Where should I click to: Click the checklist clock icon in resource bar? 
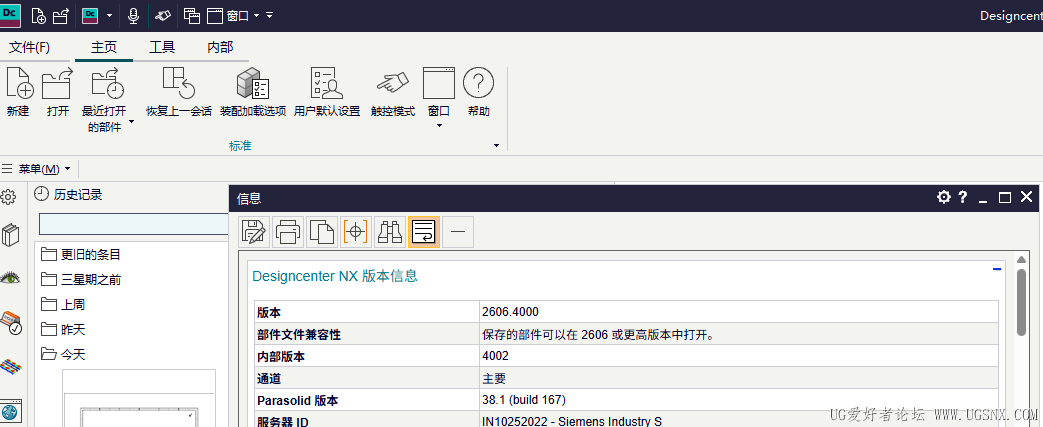coord(11,323)
